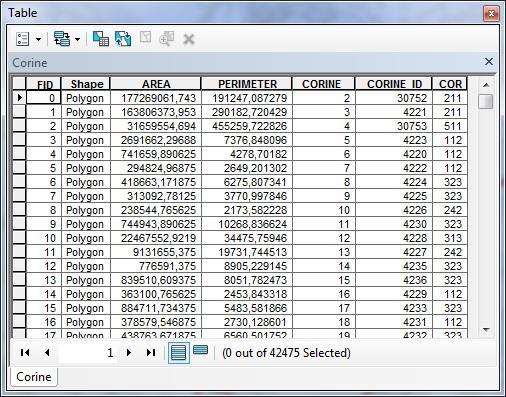The width and height of the screenshot is (506, 397).
Task: Click the Polygon cell in FID 8 row
Action: [86, 210]
